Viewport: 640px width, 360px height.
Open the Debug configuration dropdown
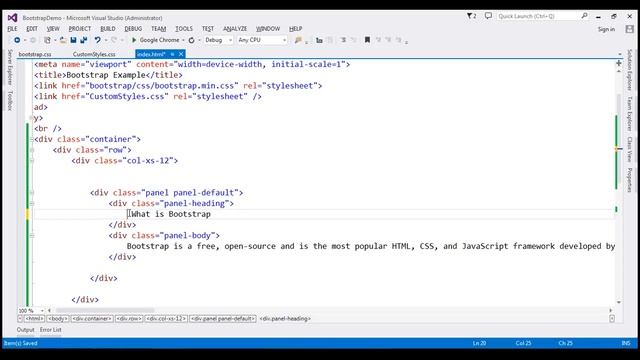(x=218, y=40)
